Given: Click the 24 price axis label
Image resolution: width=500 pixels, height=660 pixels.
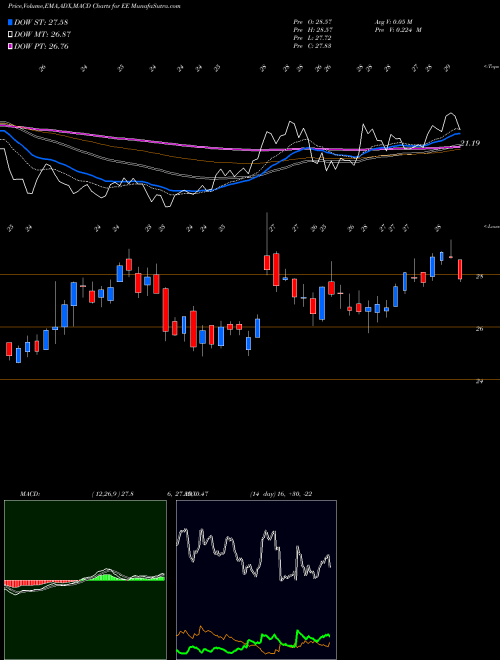Looking at the screenshot, I should coord(479,381).
